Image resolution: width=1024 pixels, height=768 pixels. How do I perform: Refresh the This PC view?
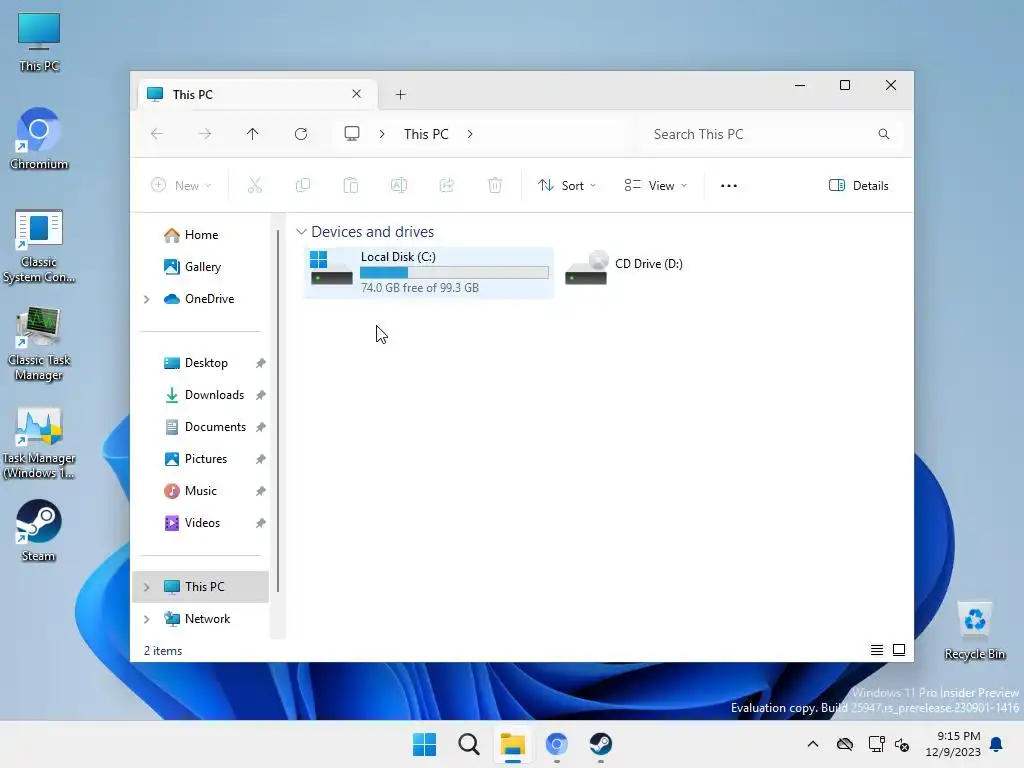tap(300, 134)
